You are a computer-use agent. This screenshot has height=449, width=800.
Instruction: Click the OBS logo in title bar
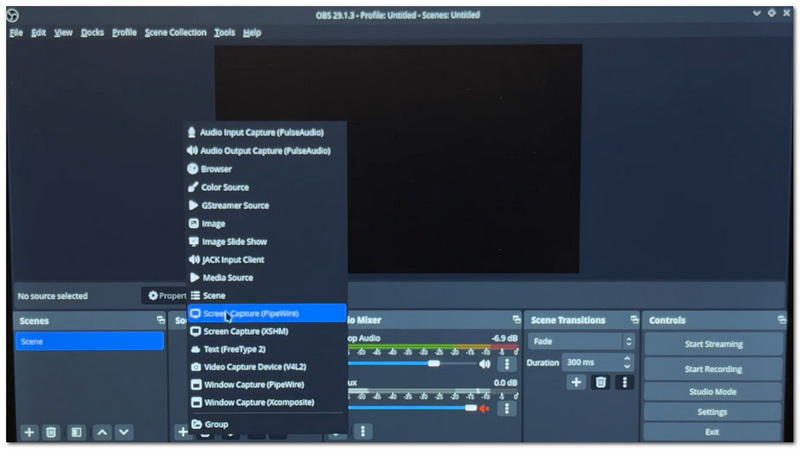pyautogui.click(x=13, y=15)
